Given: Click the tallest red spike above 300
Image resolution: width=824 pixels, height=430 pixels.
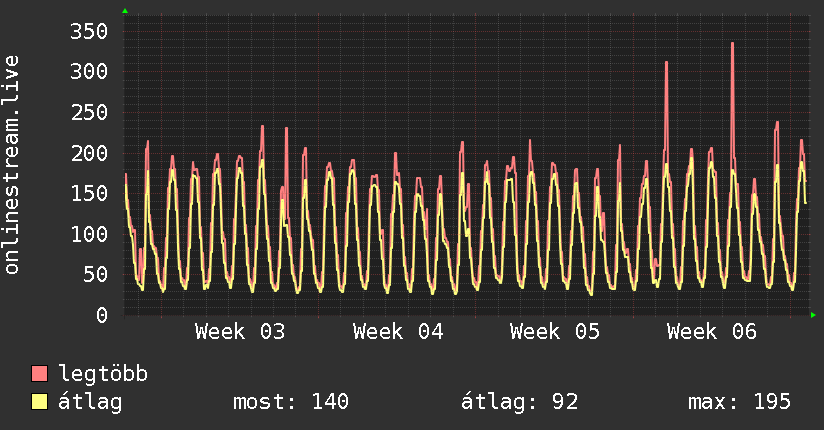Looking at the screenshot, I should coord(732,45).
